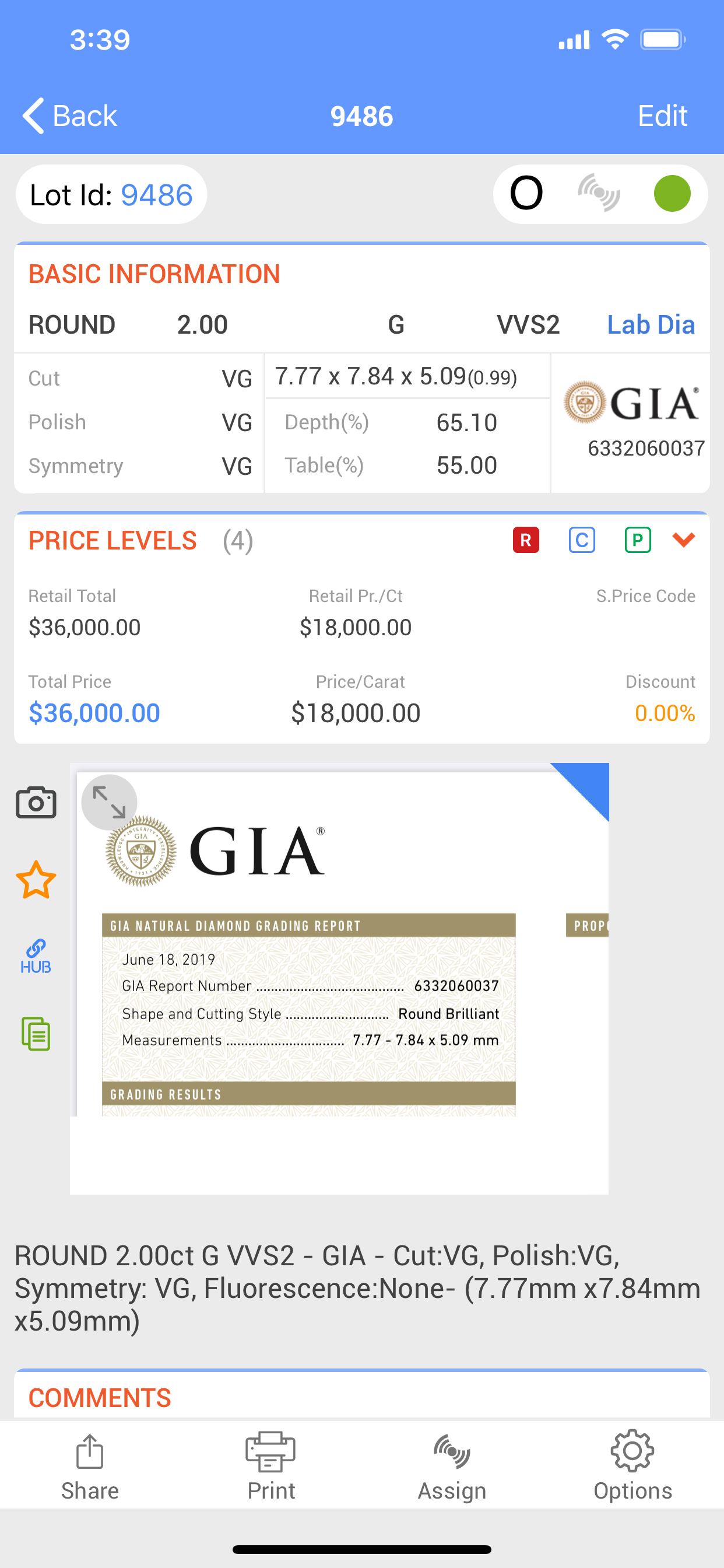Tap the black circle status icon
724x1568 pixels.
tap(526, 193)
